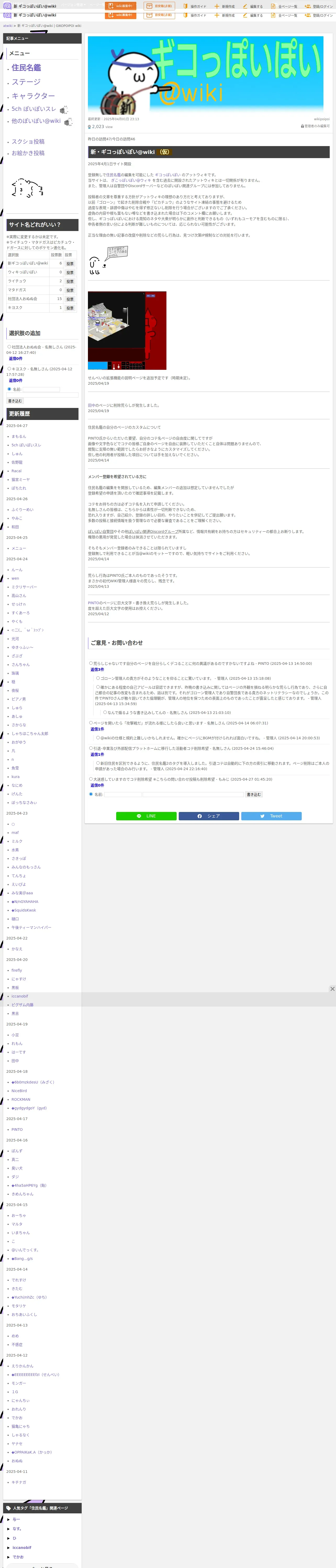Open the firefly link in the update history
Screen dimensions: 336x1568
16,970
